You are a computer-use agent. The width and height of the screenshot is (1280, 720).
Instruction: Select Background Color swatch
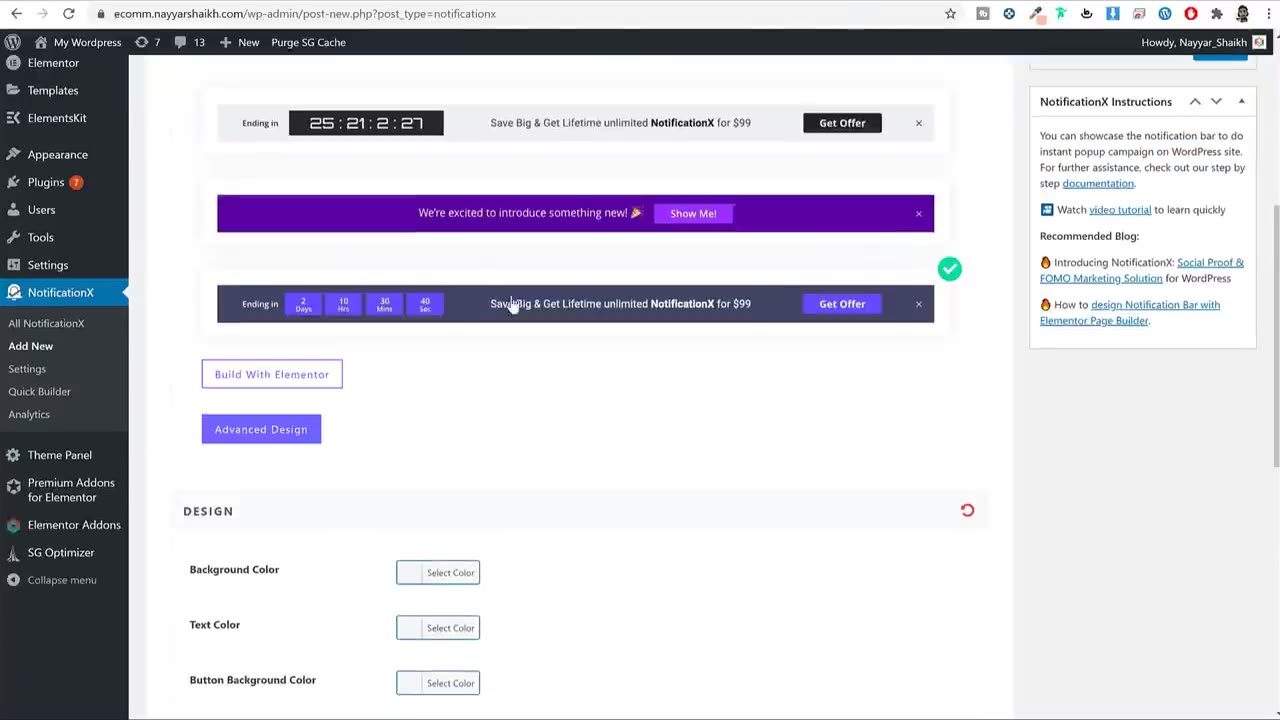point(438,573)
